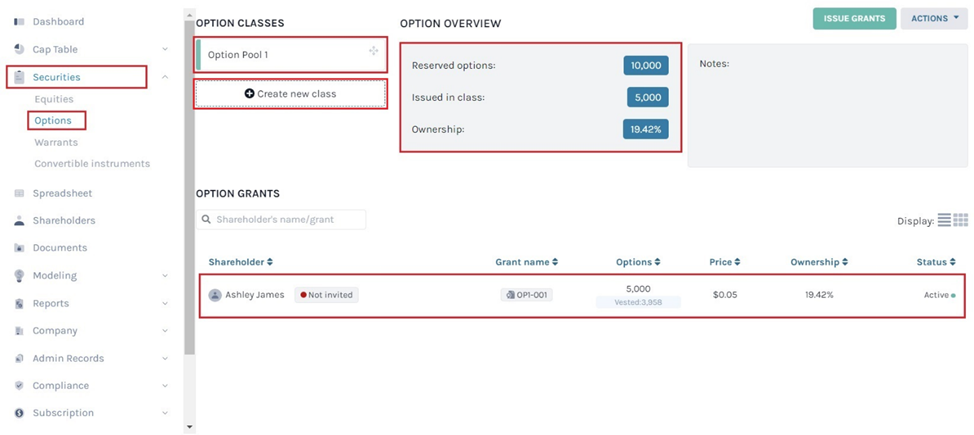974x435 pixels.
Task: Click the Company building icon
Action: click(x=19, y=331)
